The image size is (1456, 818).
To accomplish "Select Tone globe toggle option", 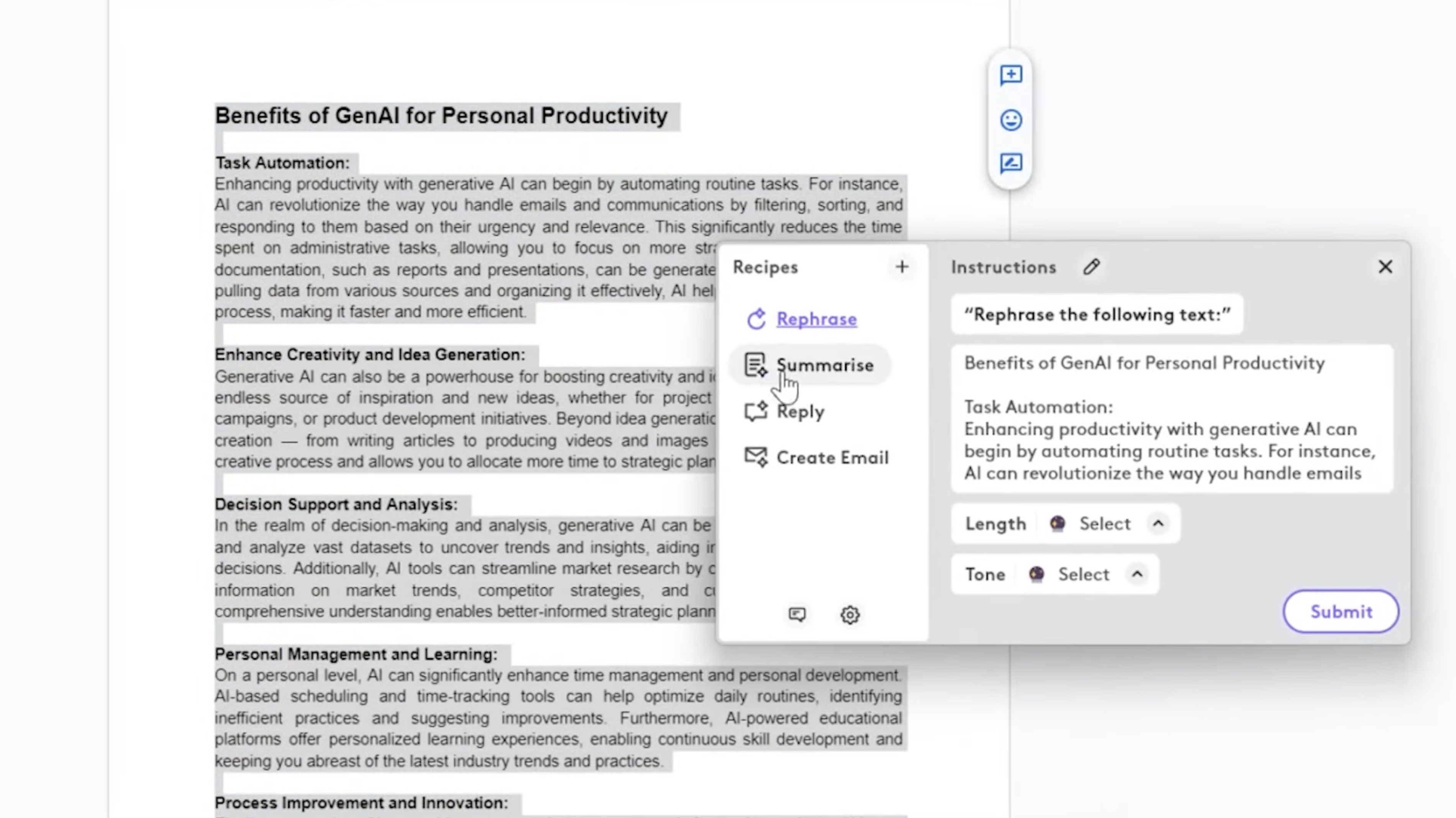I will click(x=1036, y=574).
